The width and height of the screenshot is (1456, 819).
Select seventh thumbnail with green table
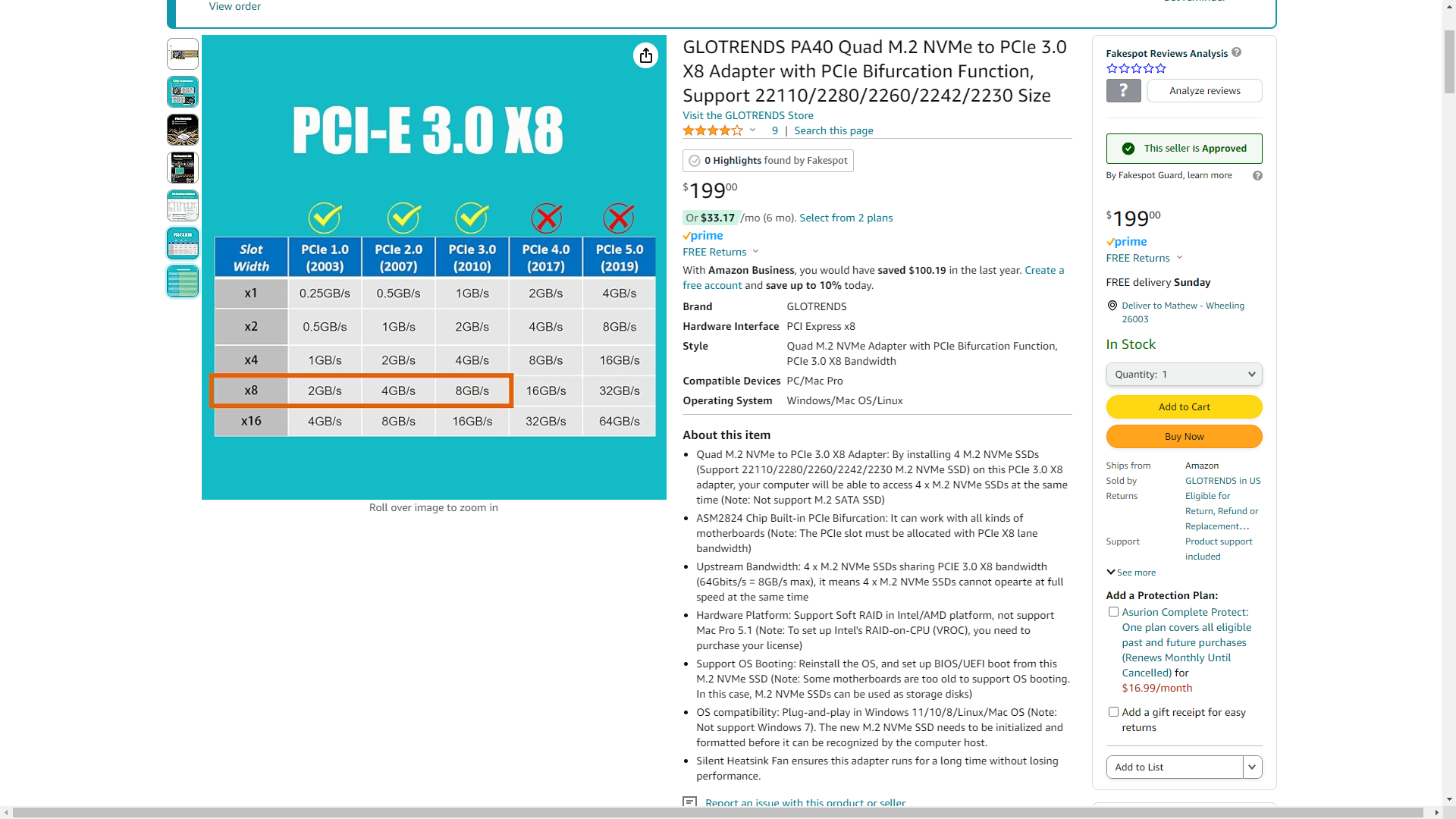point(183,281)
